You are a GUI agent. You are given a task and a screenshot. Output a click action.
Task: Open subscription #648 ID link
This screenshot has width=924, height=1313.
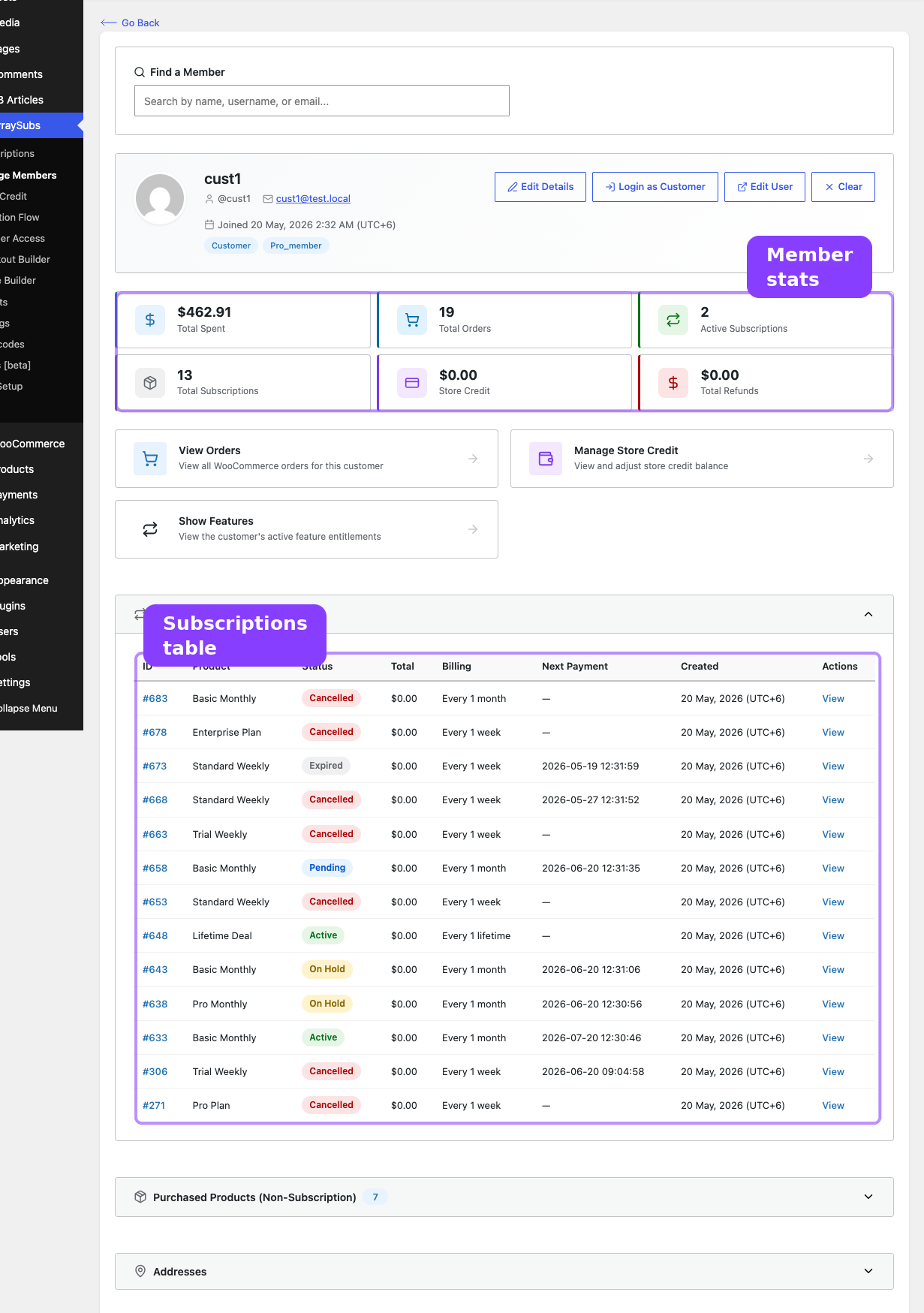tap(155, 935)
